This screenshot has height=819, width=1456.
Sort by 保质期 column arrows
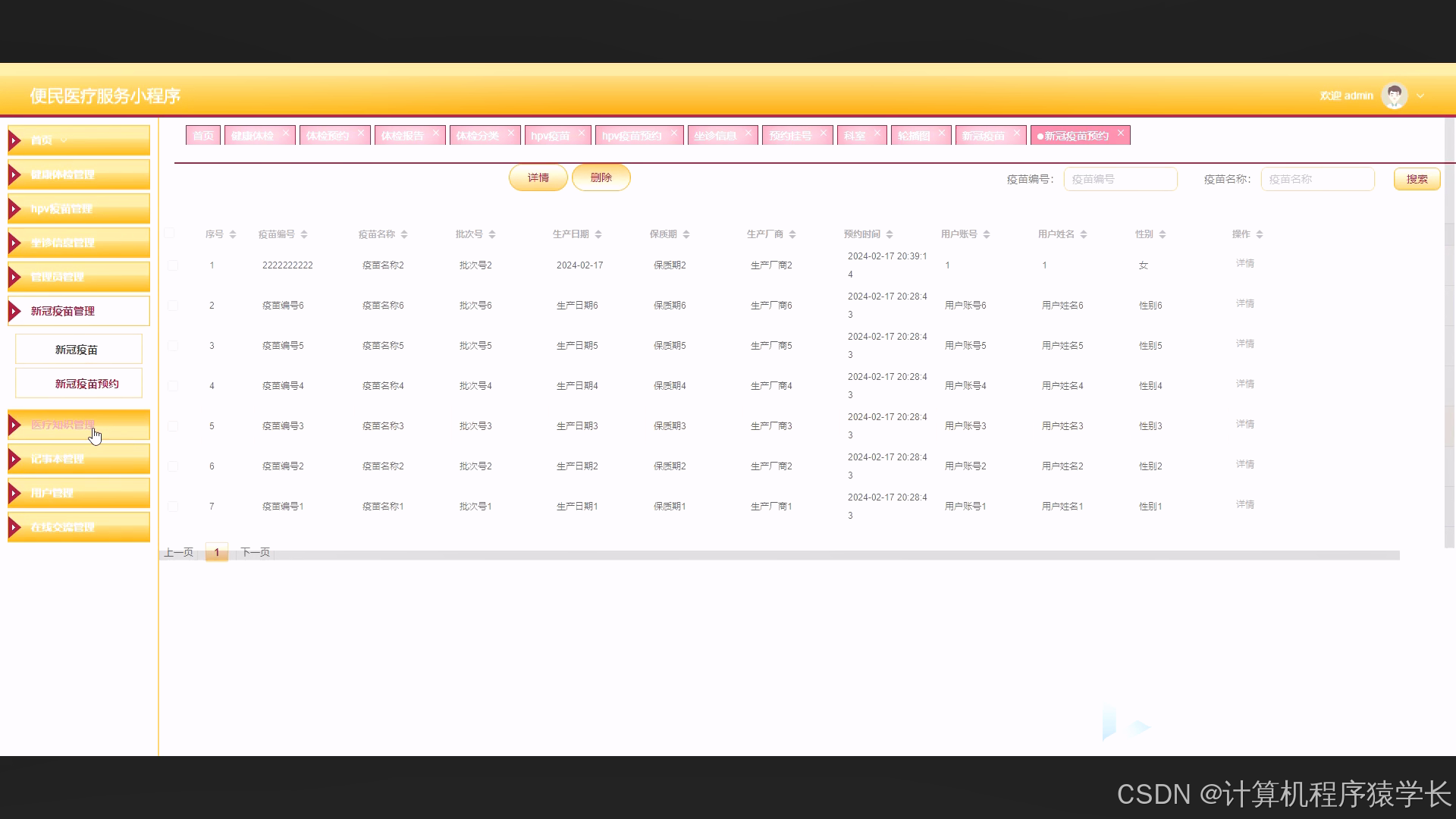(686, 234)
